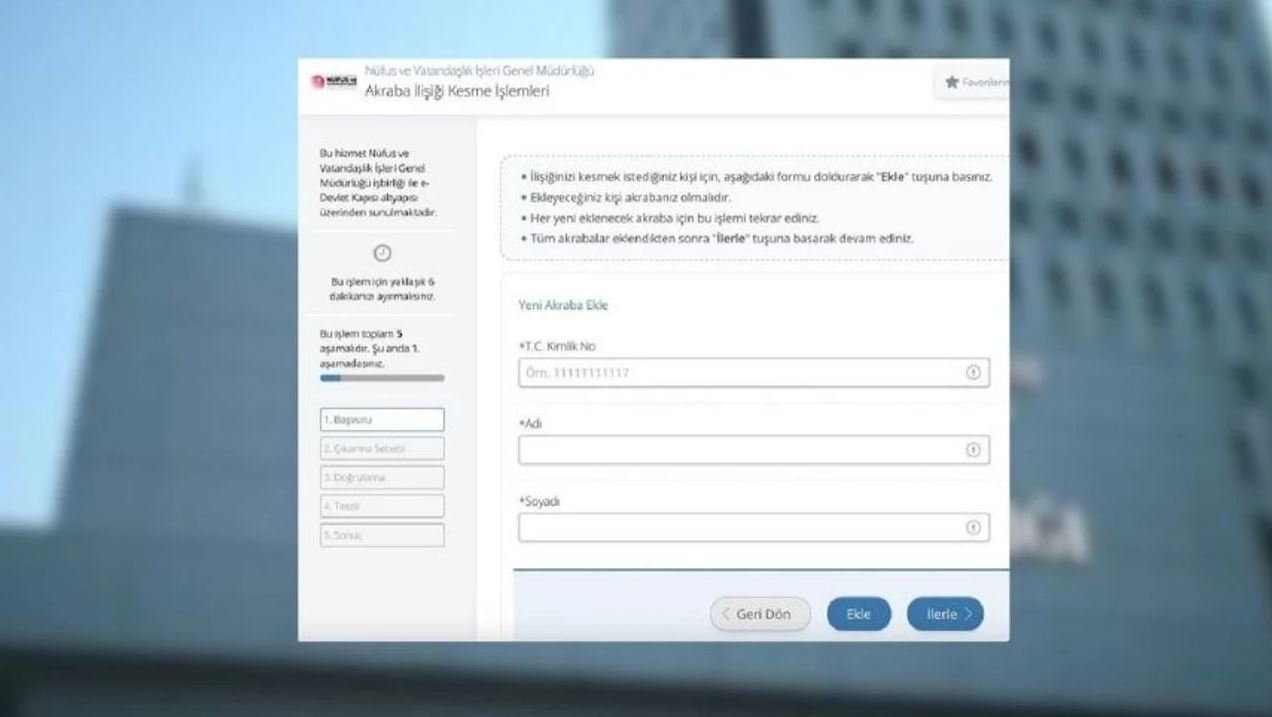The width and height of the screenshot is (1272, 717).
Task: Focus the T.C. Kimlik No input
Action: tap(738, 373)
